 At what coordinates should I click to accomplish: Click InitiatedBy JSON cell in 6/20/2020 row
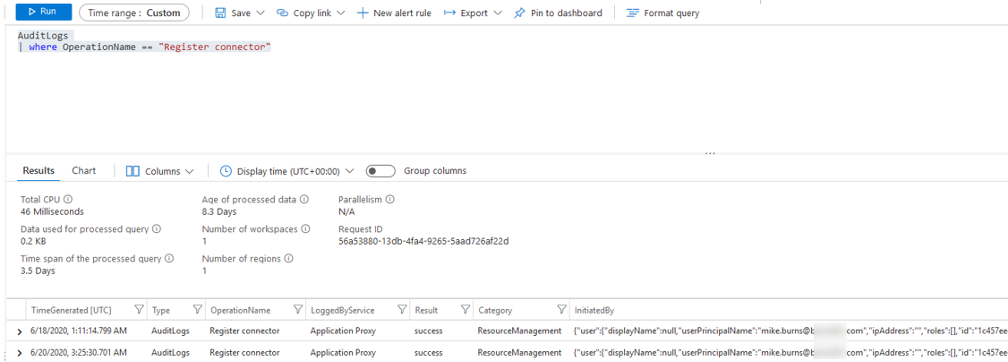[x=790, y=353]
